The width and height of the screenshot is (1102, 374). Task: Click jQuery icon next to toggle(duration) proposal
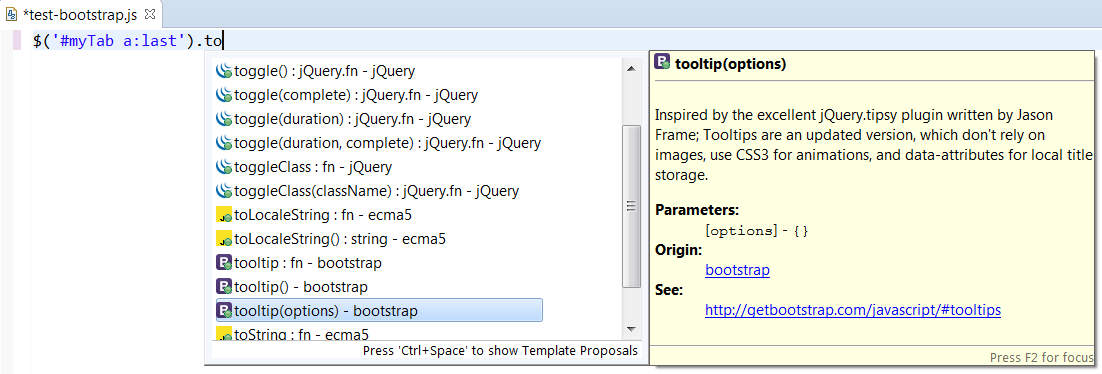click(224, 119)
